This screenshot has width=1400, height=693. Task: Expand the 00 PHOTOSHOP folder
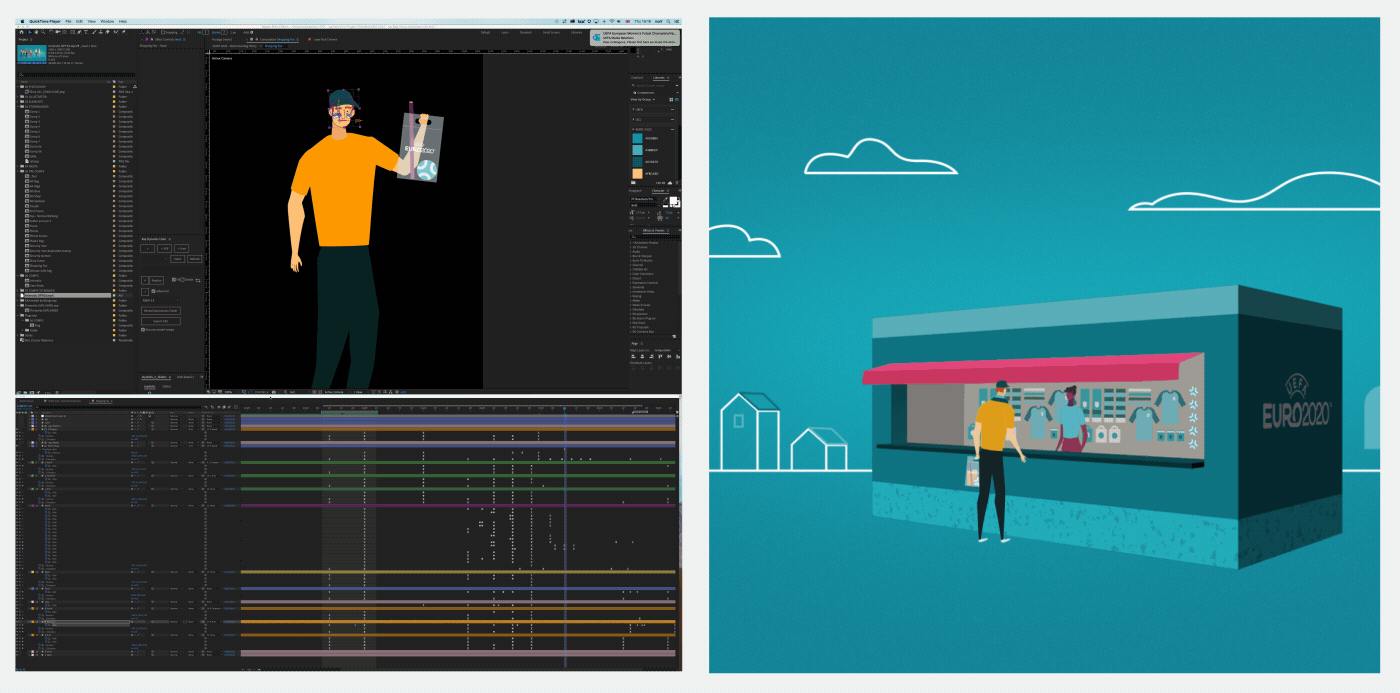[x=18, y=87]
